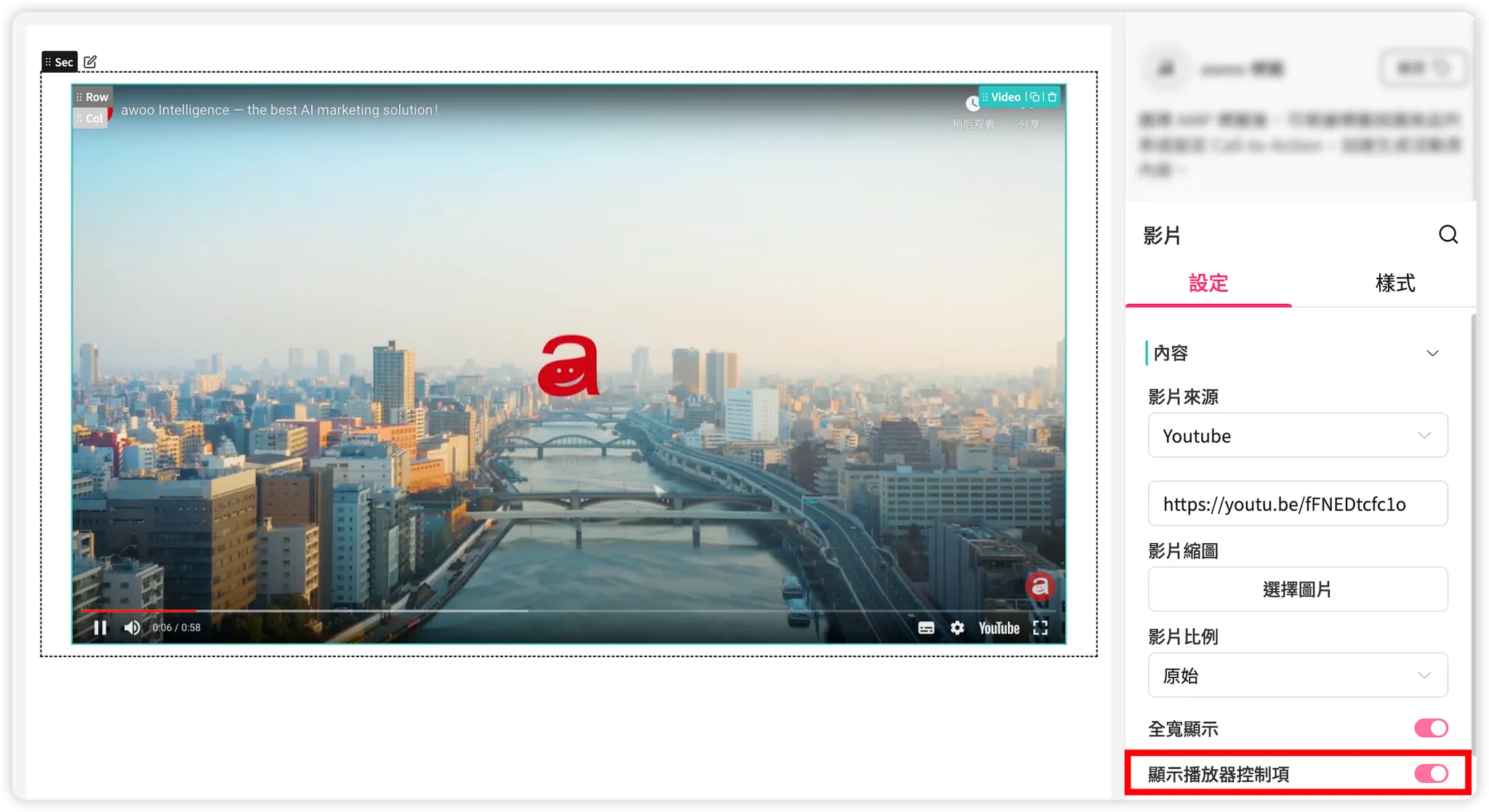
Task: Click the Sec edit pencil icon
Action: click(90, 62)
